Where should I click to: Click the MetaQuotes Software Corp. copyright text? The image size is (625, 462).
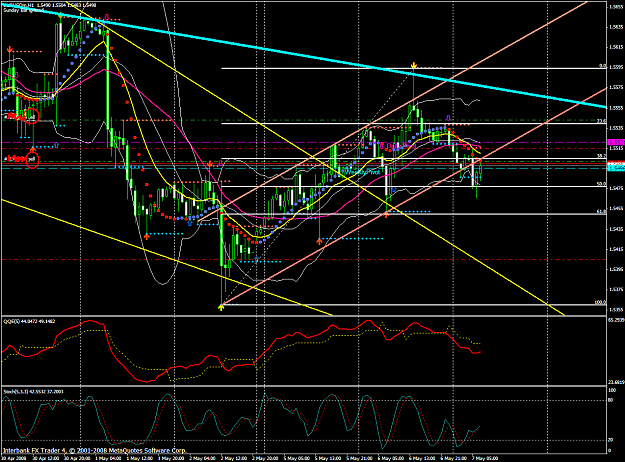[94, 450]
